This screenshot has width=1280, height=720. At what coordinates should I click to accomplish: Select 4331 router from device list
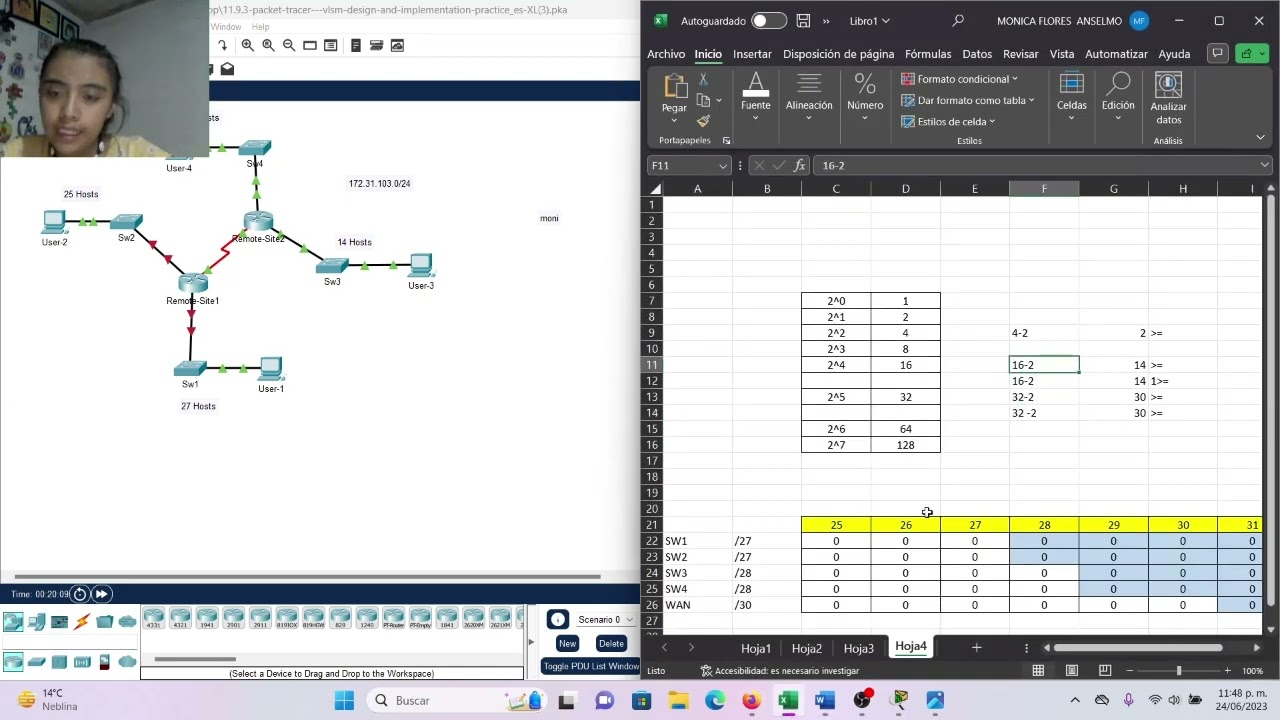point(153,619)
